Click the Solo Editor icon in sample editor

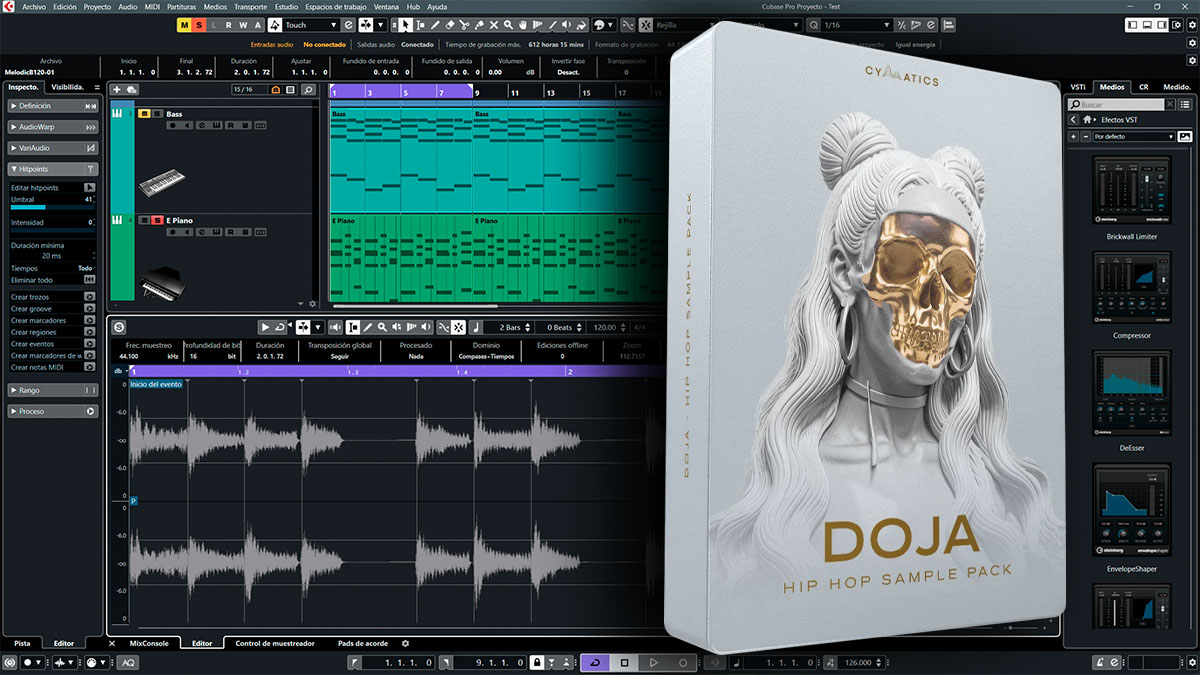tap(119, 327)
